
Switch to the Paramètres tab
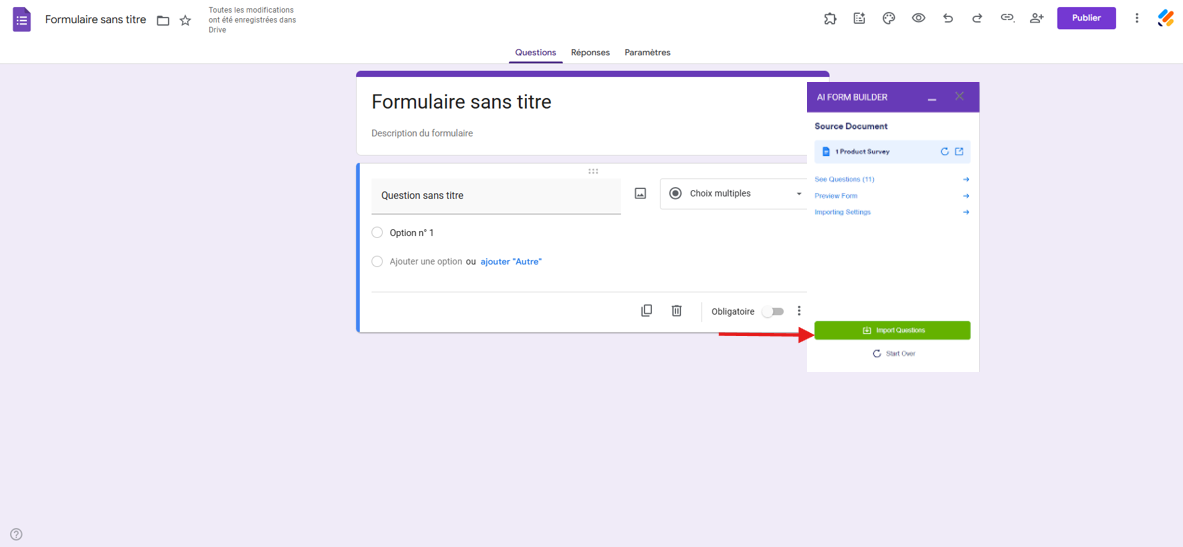(647, 53)
